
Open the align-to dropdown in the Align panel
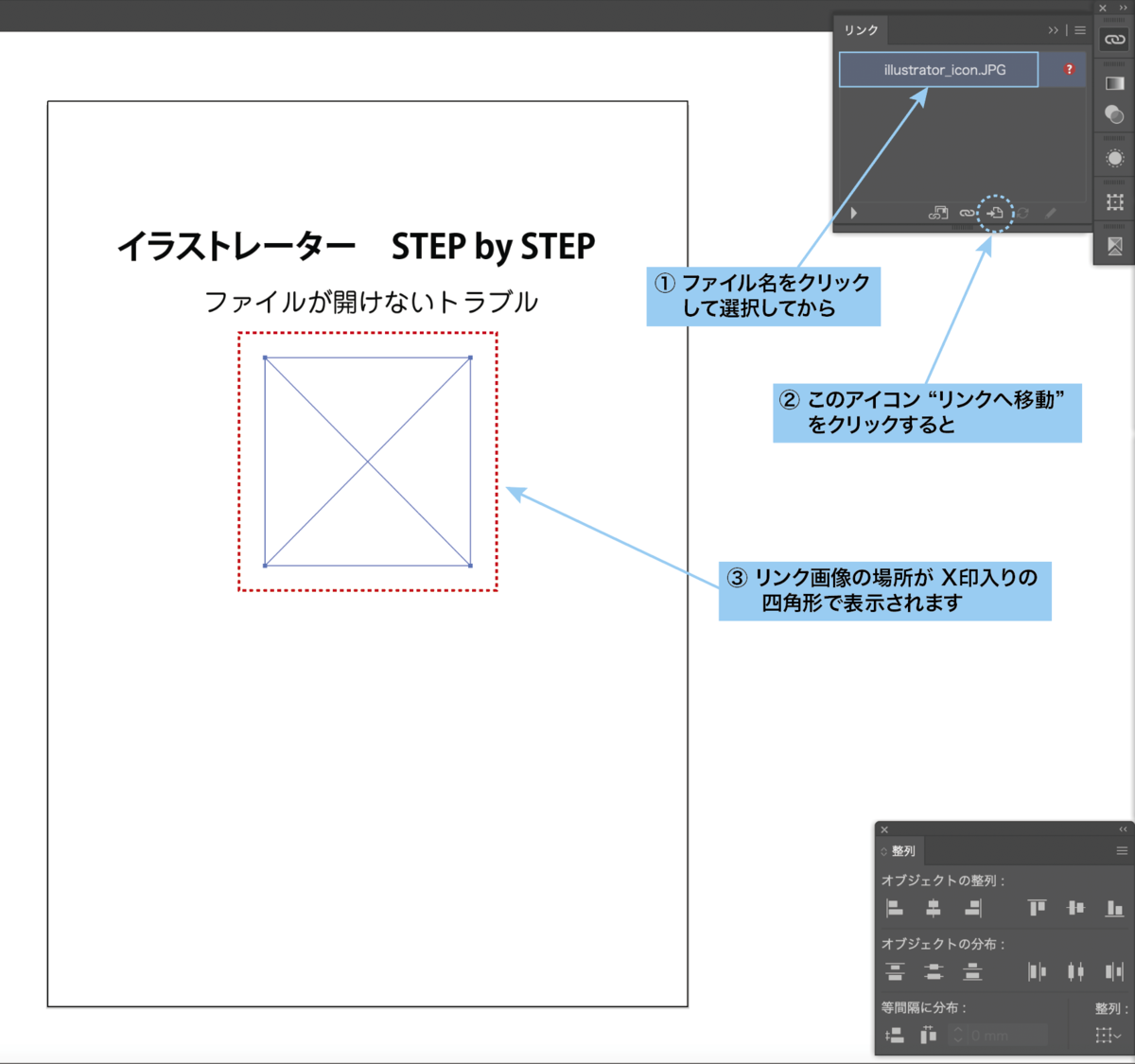tap(1109, 1035)
